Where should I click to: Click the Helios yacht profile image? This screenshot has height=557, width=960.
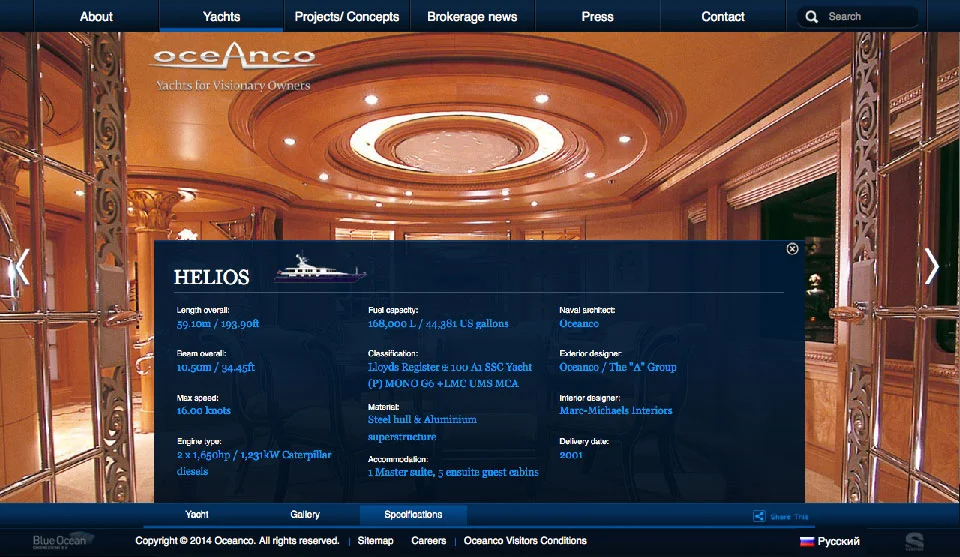pos(320,269)
